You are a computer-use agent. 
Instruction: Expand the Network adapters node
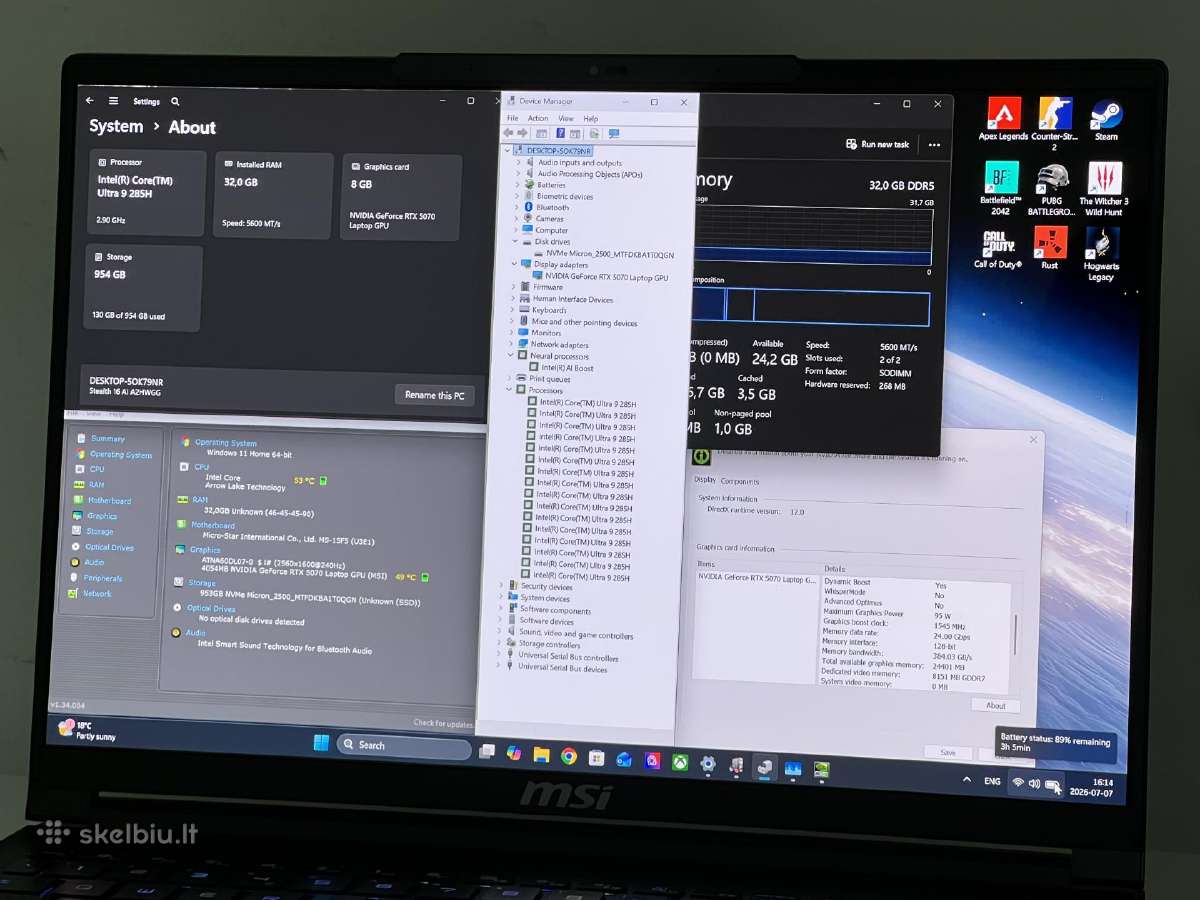tap(511, 344)
